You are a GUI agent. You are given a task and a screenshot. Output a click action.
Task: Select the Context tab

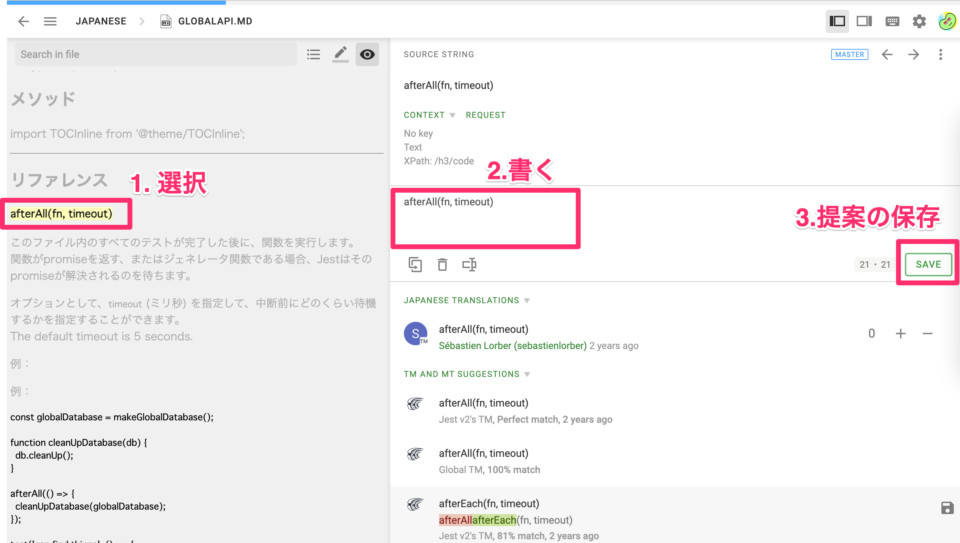424,115
